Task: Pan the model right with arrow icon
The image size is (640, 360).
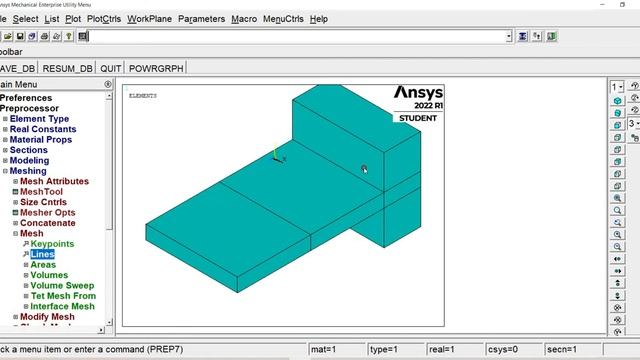Action: coord(617,271)
